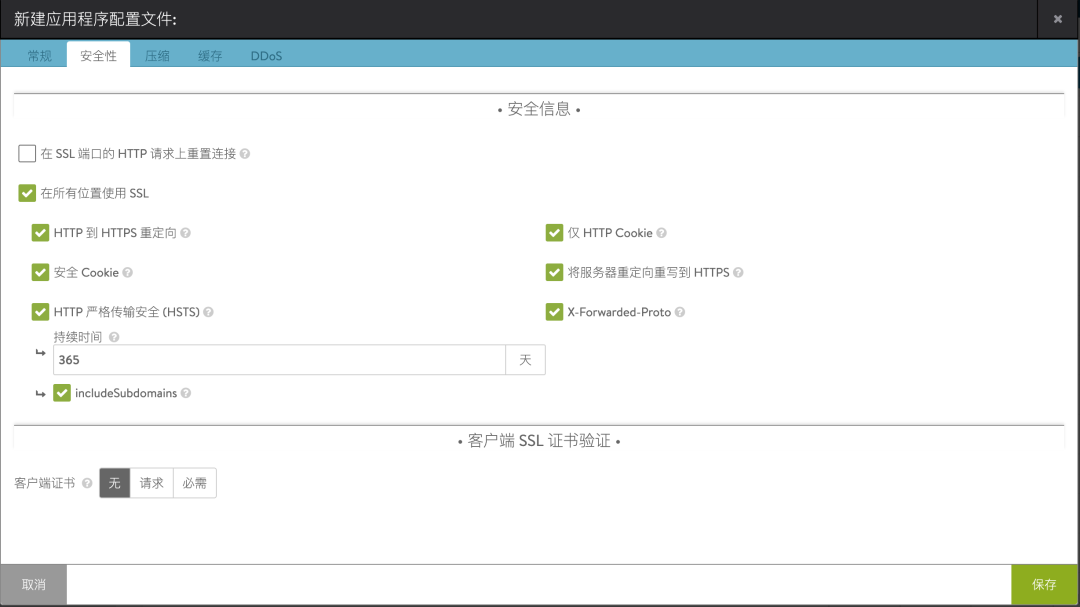This screenshot has width=1080, height=607.
Task: Go to 缓存 tab
Action: click(x=210, y=56)
